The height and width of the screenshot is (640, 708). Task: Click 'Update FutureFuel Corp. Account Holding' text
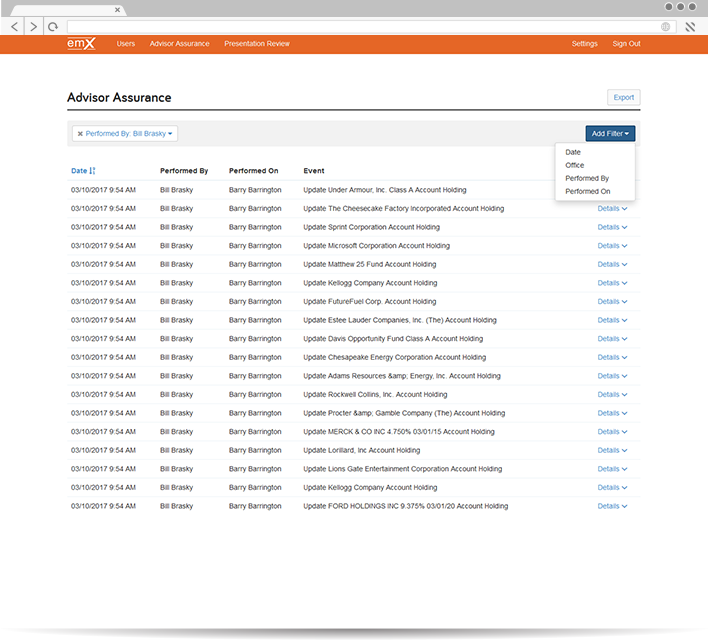point(369,302)
